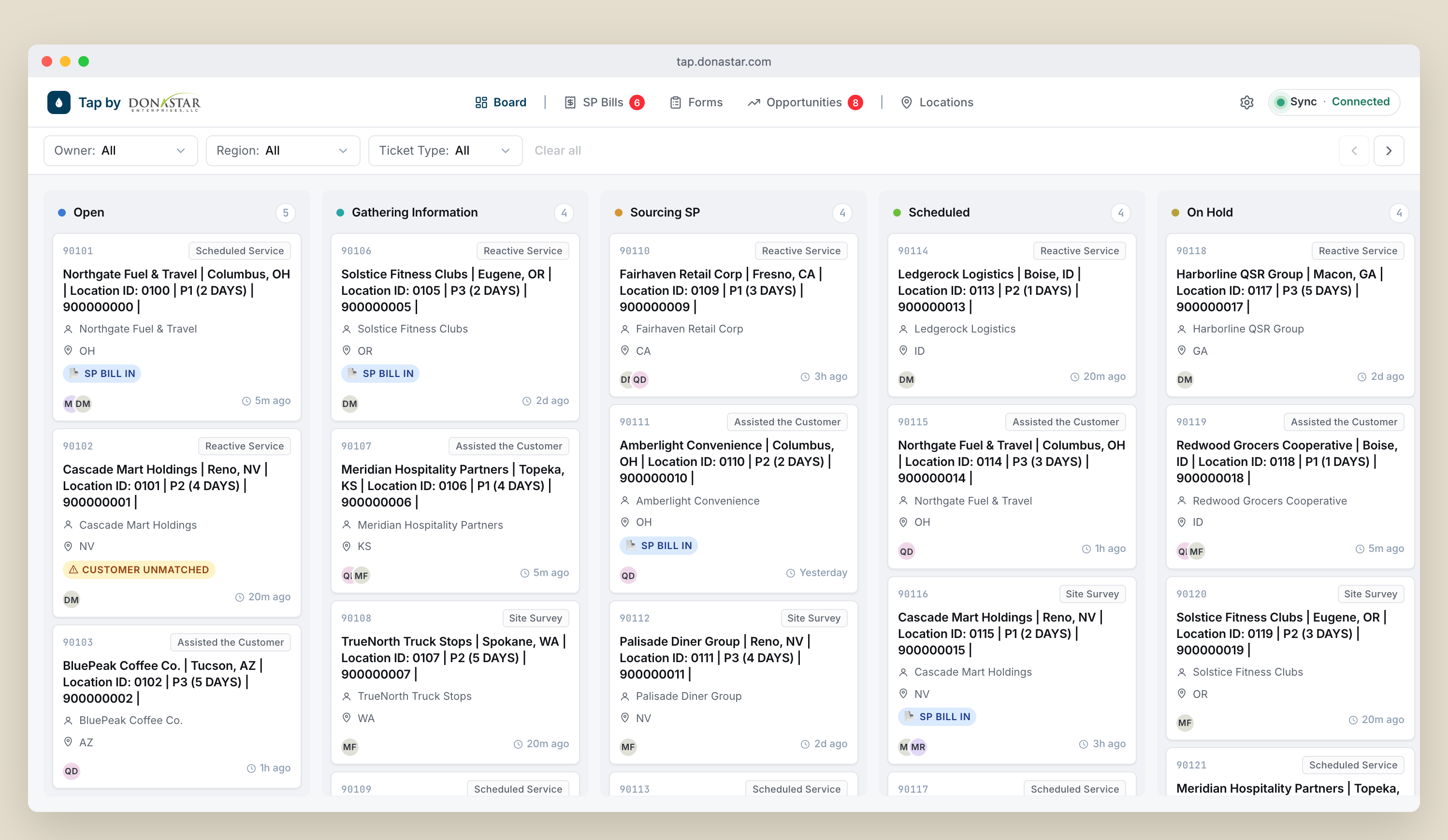Click the GA location on ticket 90118
This screenshot has height=840, width=1448.
(x=1200, y=350)
